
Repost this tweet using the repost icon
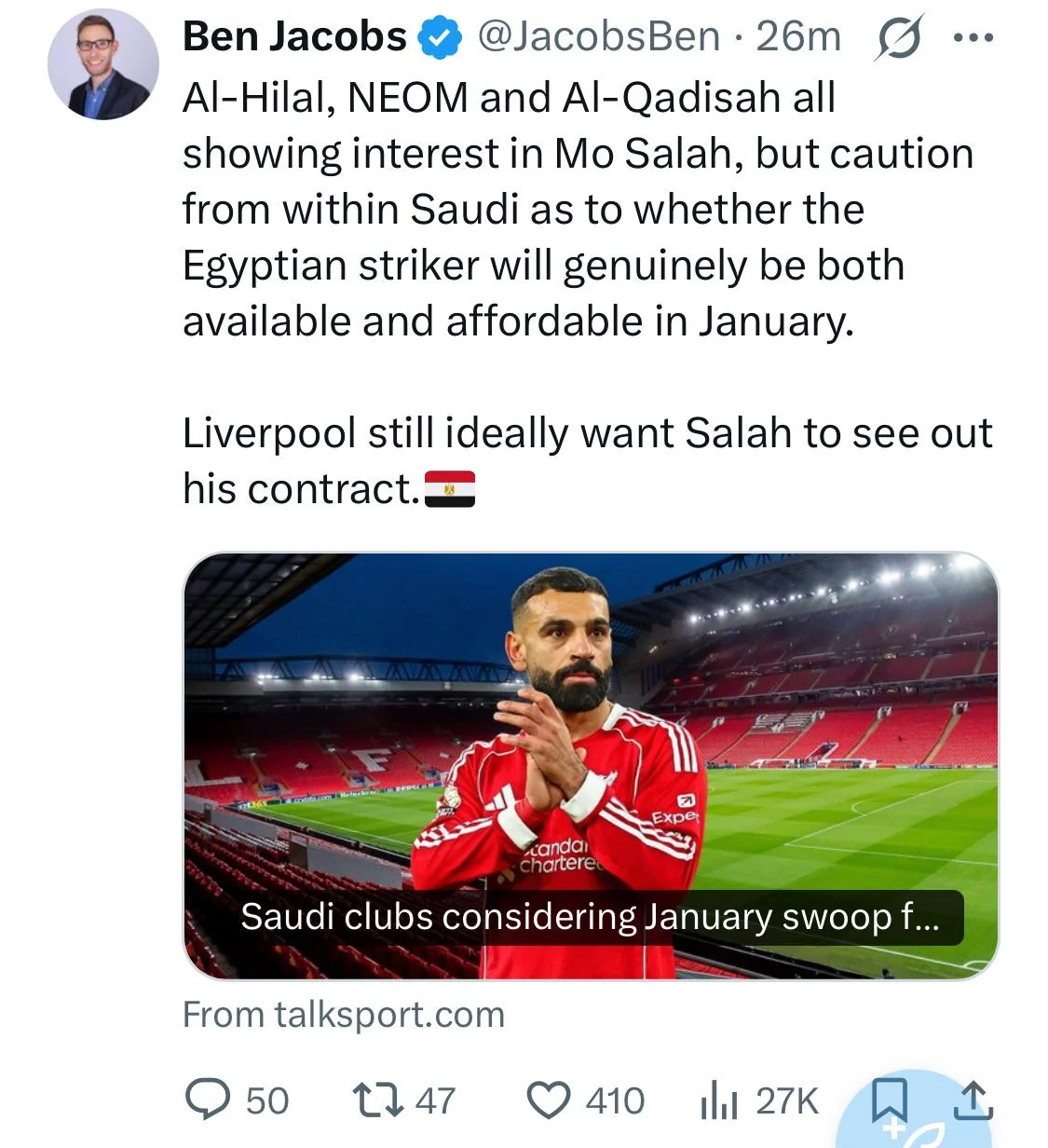click(376, 1100)
